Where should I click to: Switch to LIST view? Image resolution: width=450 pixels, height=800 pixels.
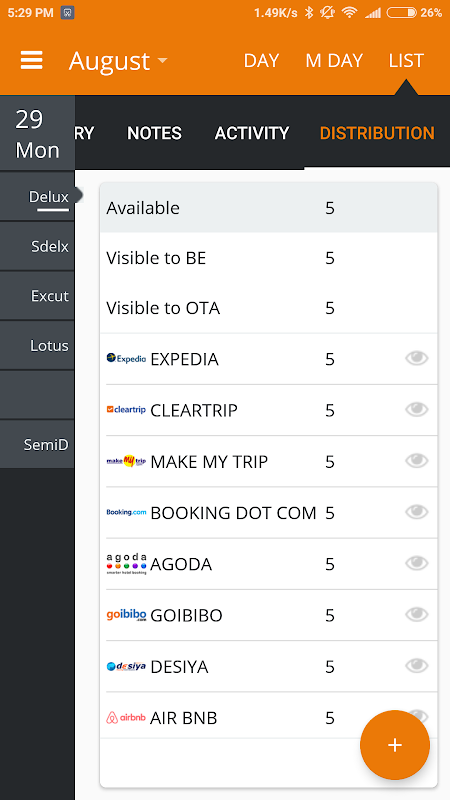pyautogui.click(x=406, y=61)
